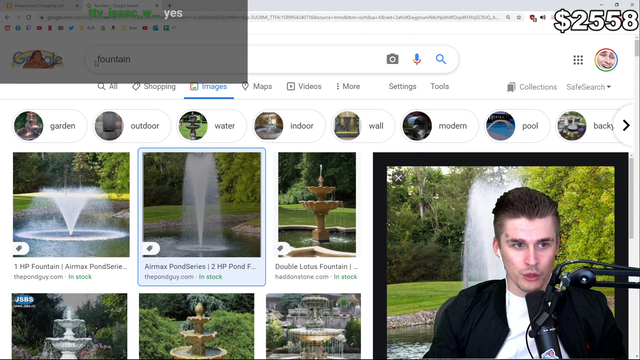Image resolution: width=640 pixels, height=360 pixels.
Task: Click the product tag on the Double Lotus image
Action: [280, 248]
